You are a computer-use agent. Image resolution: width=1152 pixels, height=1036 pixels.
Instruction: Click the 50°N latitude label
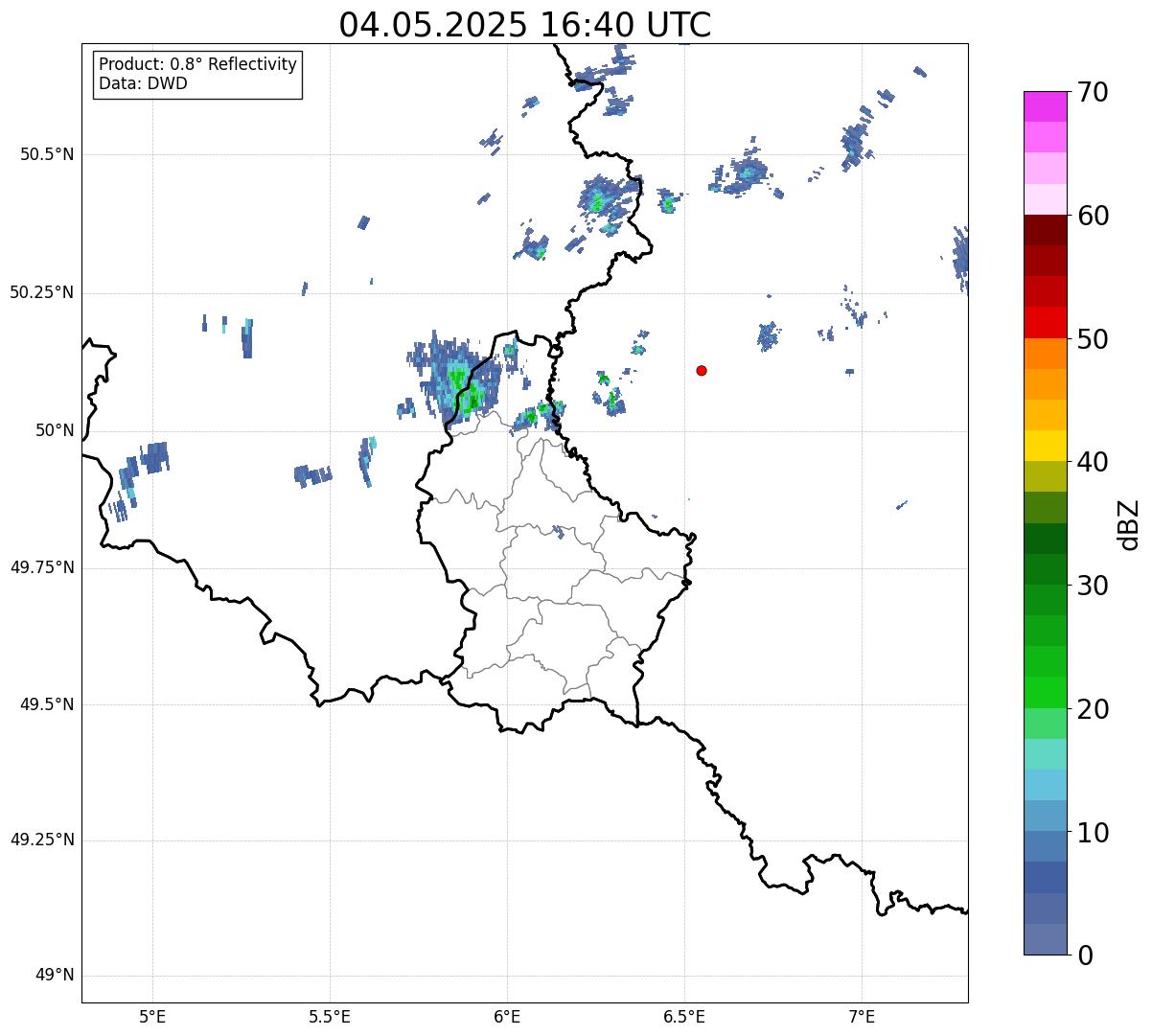[x=55, y=430]
